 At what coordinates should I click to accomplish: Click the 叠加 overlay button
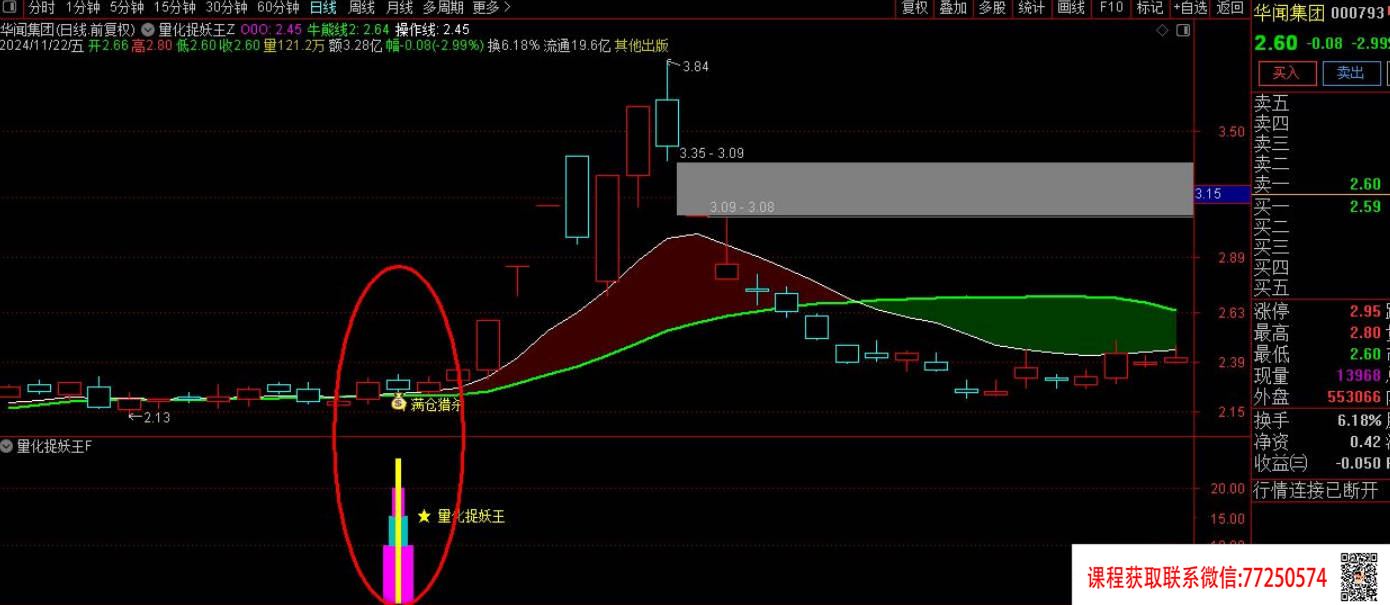pos(953,7)
